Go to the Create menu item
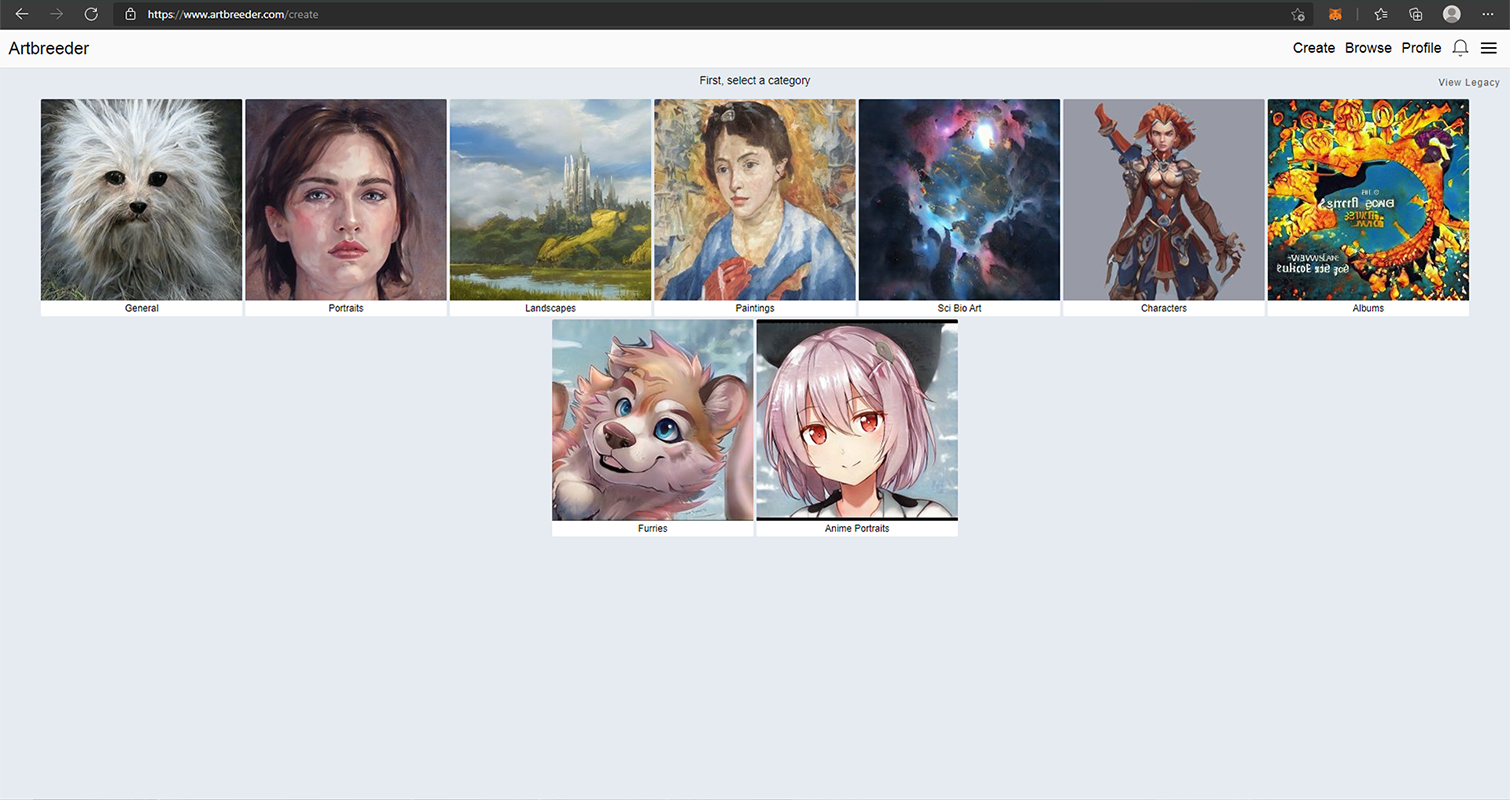 1313,48
